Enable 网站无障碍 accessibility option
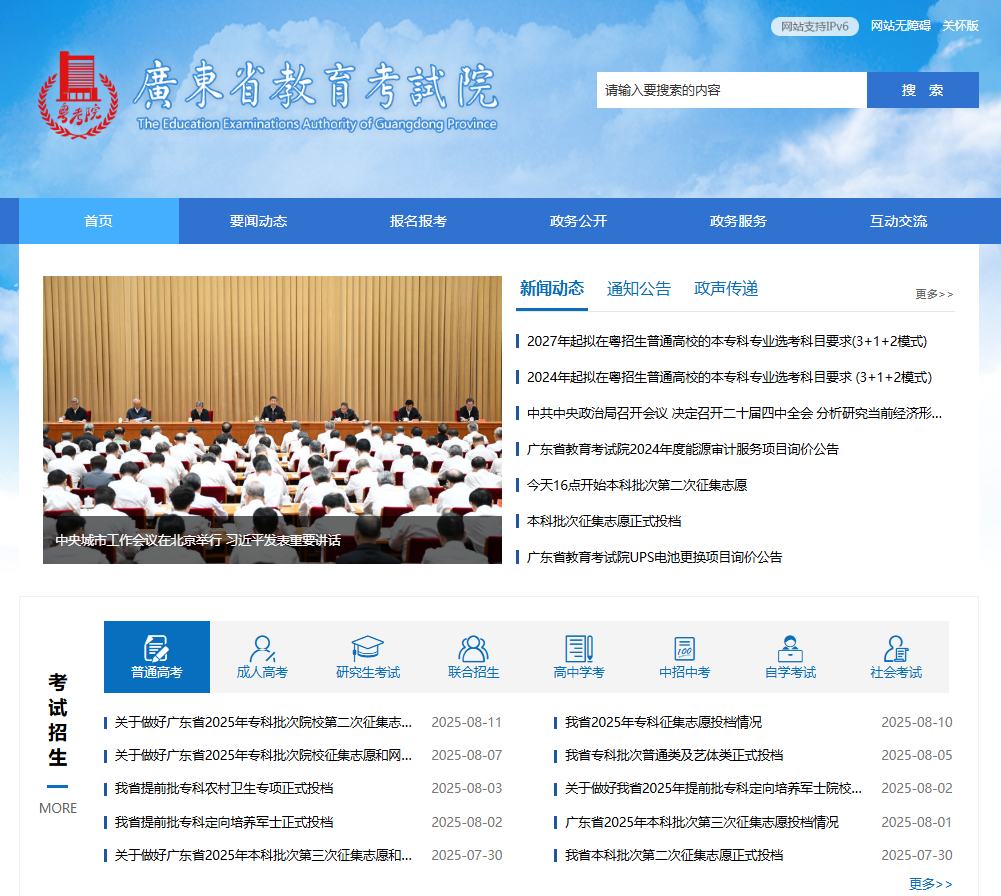This screenshot has height=896, width=1001. (900, 26)
